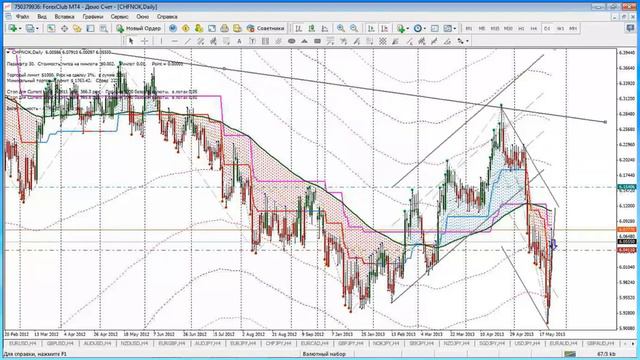The height and width of the screenshot is (360, 640).
Task: Click the blue globe toolbar icon
Action: pos(173,28)
